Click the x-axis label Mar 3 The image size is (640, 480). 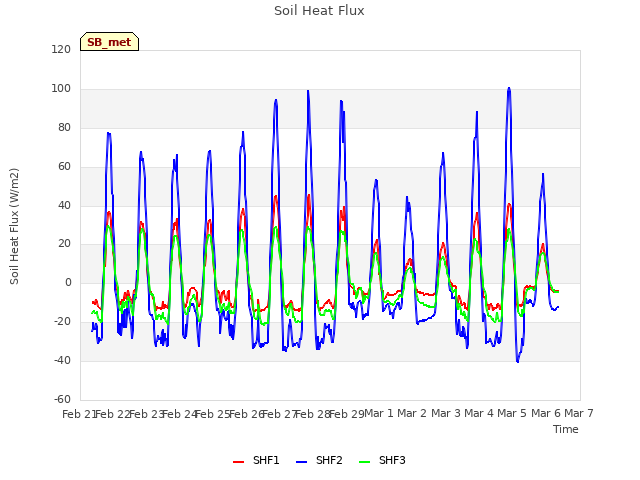(x=446, y=413)
